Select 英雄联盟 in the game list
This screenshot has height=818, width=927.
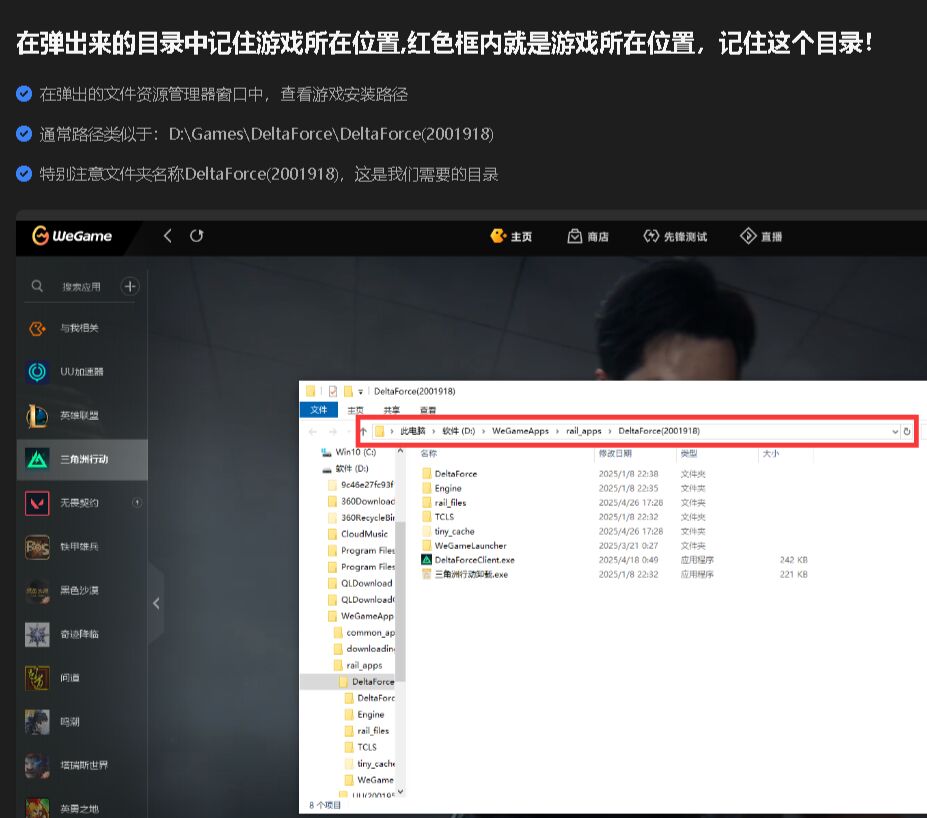pyautogui.click(x=82, y=416)
